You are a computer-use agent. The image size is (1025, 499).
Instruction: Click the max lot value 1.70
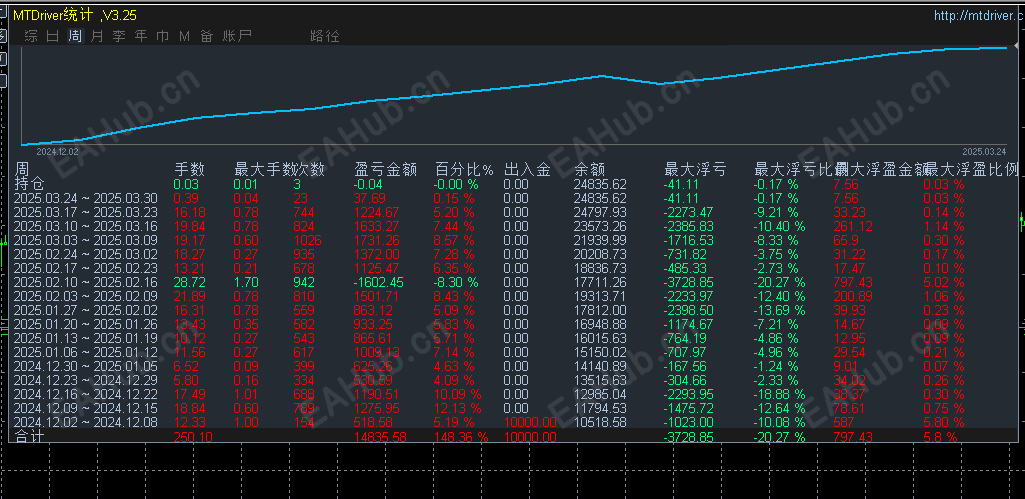[245, 283]
